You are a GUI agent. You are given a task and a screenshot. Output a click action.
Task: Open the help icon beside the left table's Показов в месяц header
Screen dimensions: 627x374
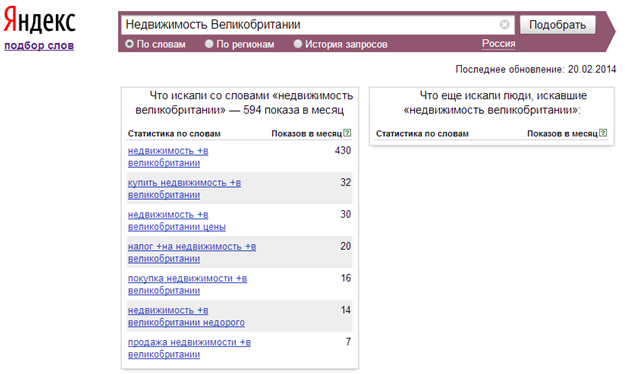click(347, 133)
